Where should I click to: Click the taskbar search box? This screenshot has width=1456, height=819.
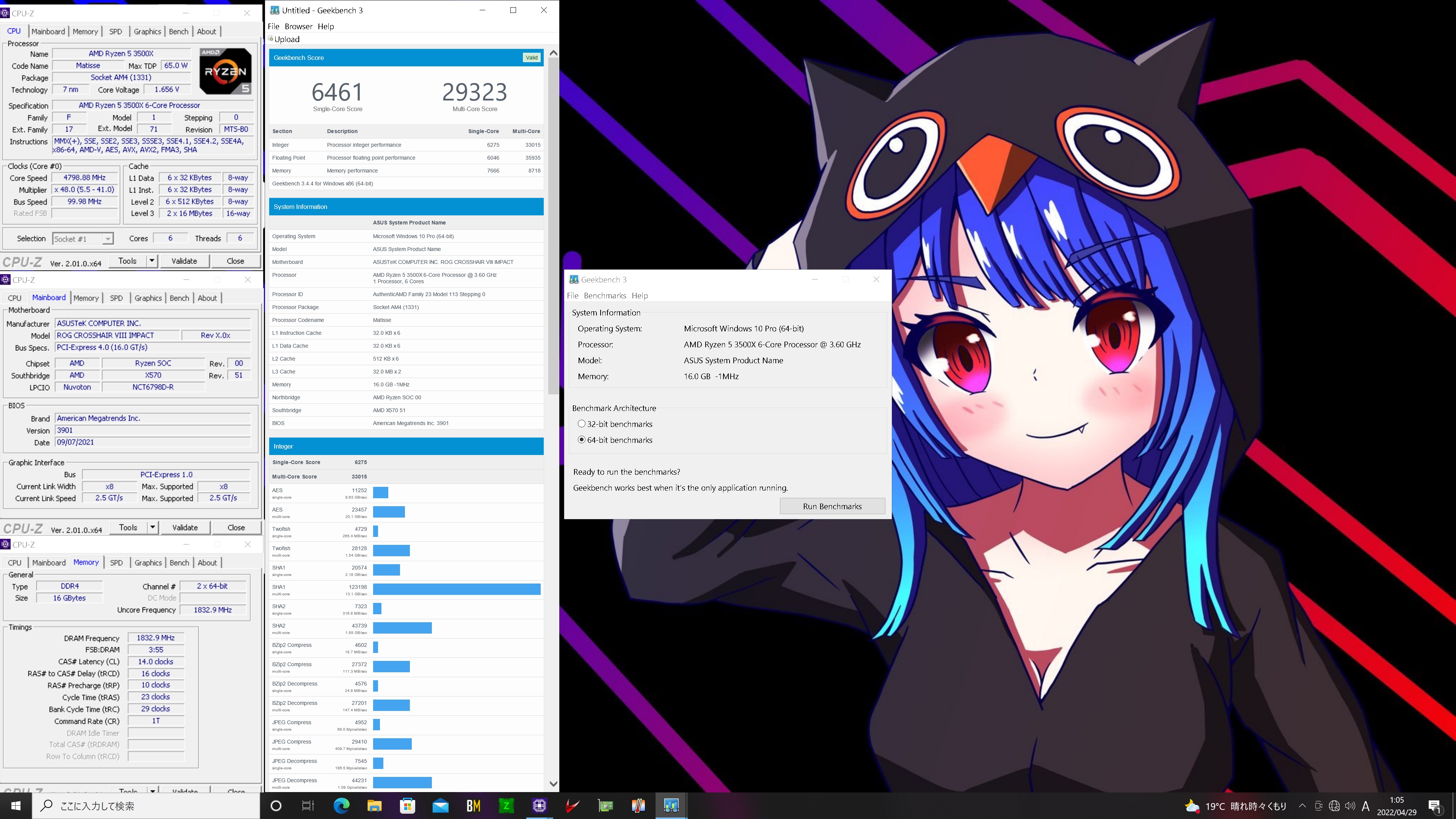(146, 805)
